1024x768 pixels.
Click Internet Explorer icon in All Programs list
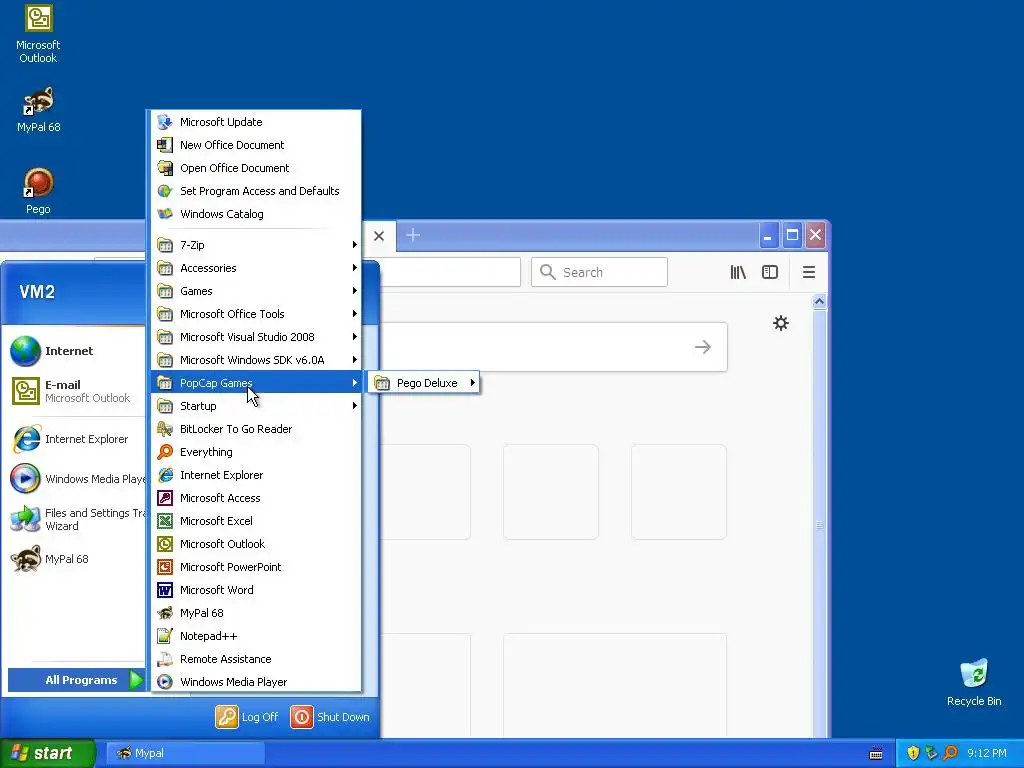(x=165, y=475)
